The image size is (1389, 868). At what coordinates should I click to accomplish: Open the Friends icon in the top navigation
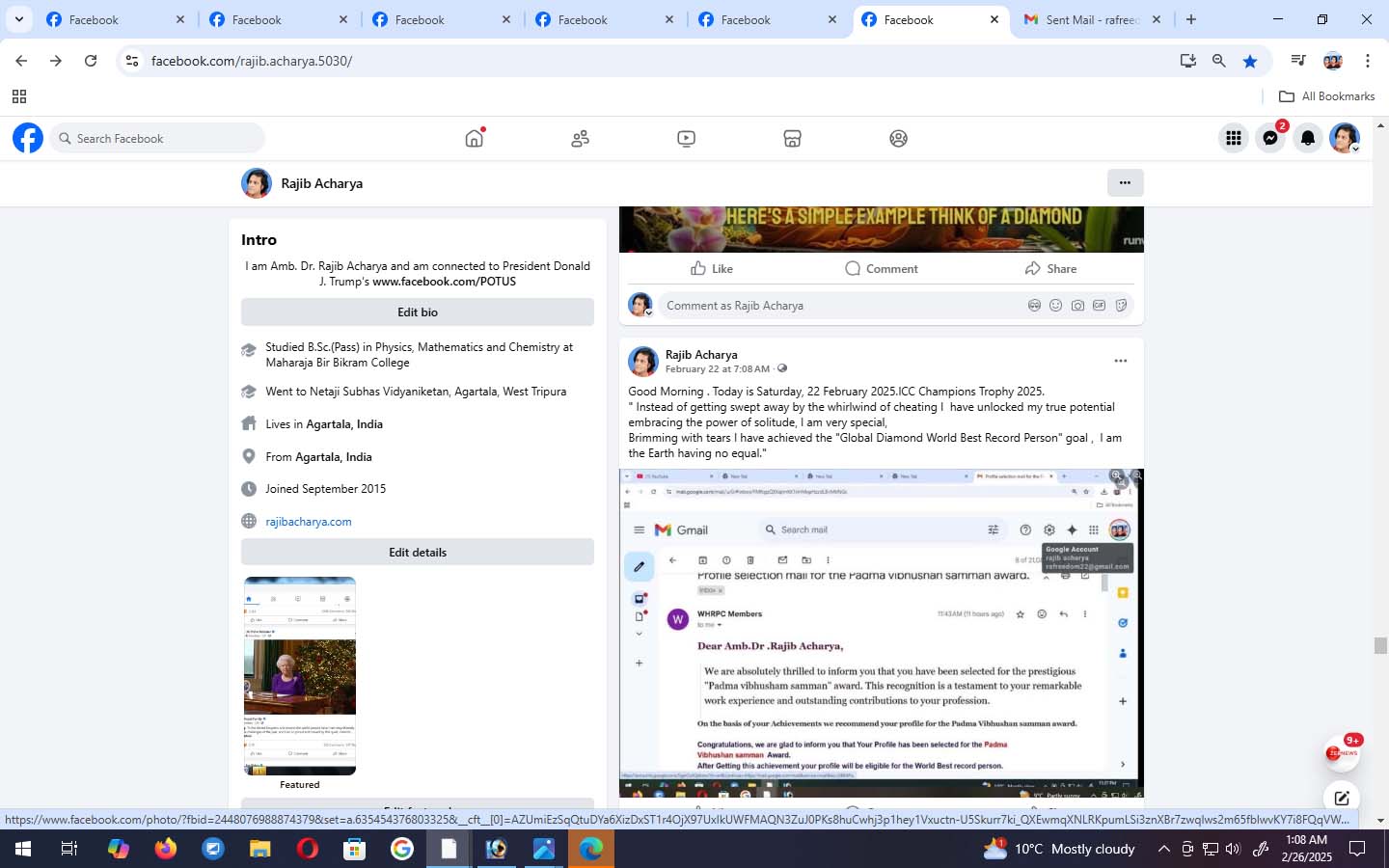coord(580,139)
